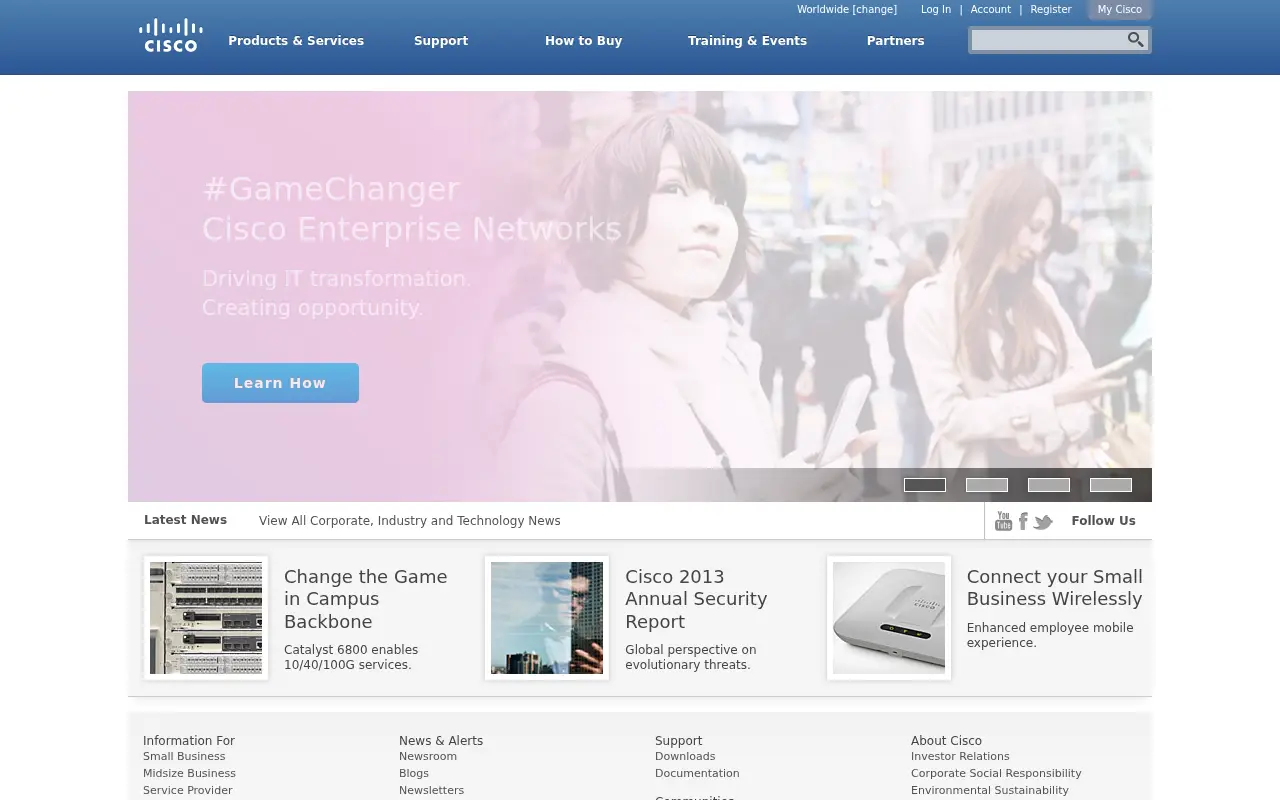The width and height of the screenshot is (1280, 800).
Task: Open the Products & Services menu
Action: point(296,41)
